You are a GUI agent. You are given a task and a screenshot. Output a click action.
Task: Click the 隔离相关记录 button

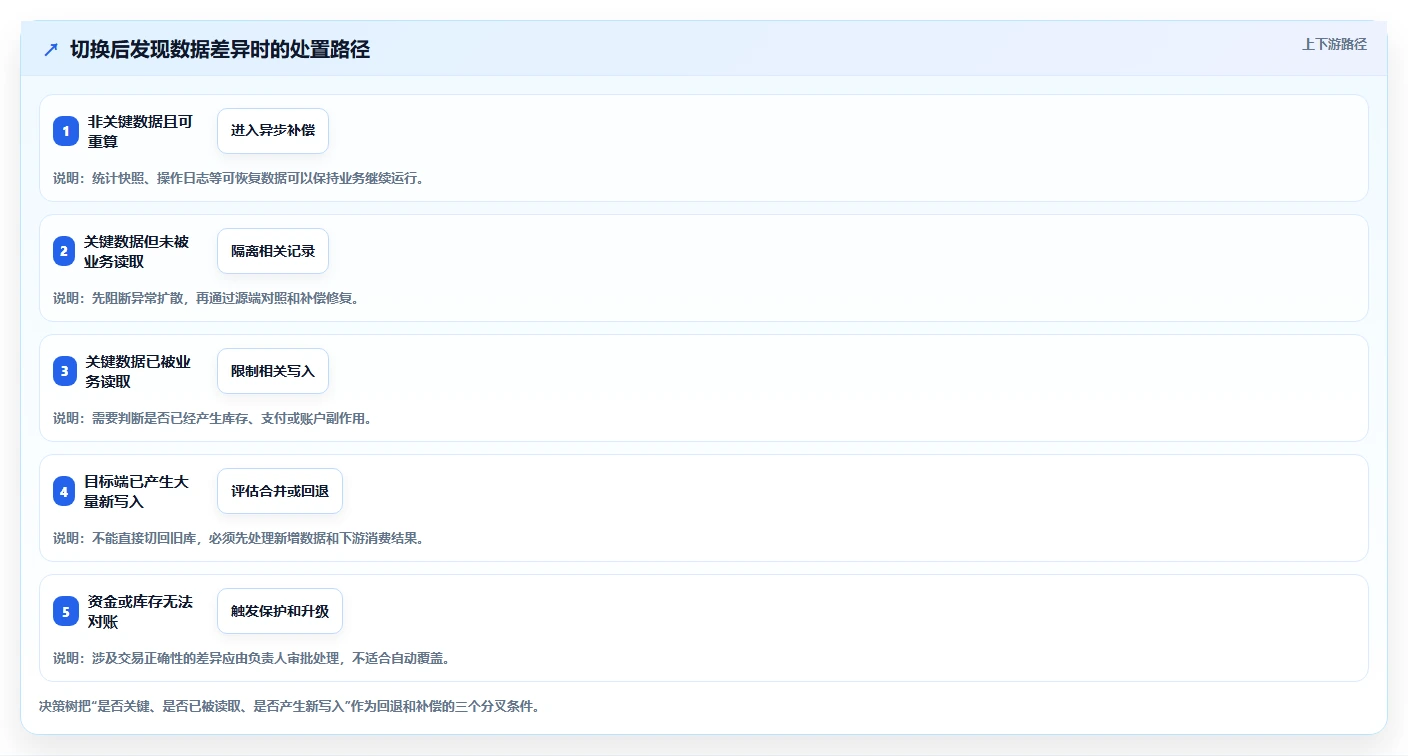(273, 251)
